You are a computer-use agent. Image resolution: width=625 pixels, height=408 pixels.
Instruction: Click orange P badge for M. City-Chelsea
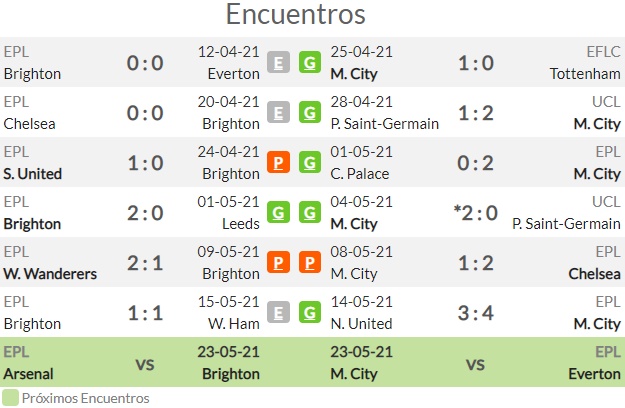[310, 263]
